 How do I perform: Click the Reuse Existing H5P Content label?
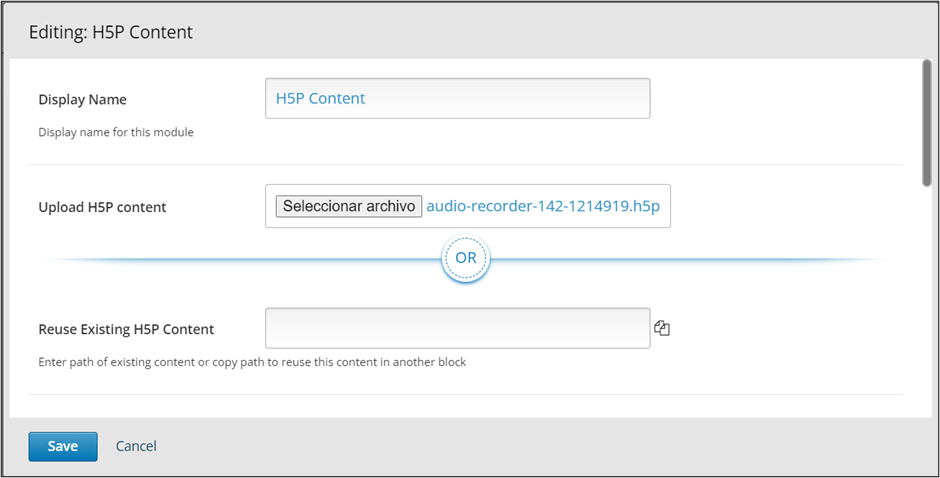click(x=126, y=329)
